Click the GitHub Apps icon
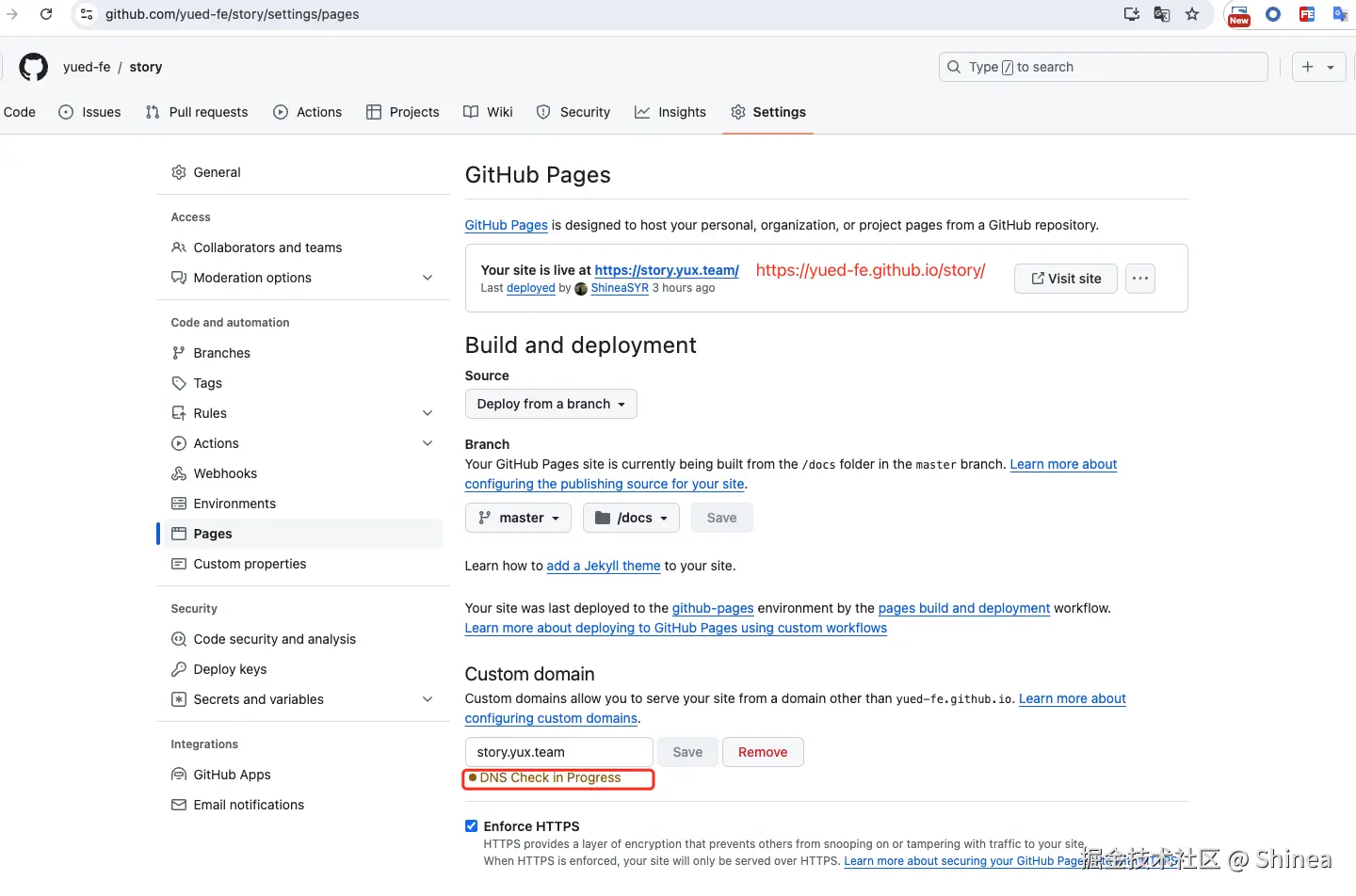Viewport: 1356px width, 896px height. pyautogui.click(x=179, y=775)
